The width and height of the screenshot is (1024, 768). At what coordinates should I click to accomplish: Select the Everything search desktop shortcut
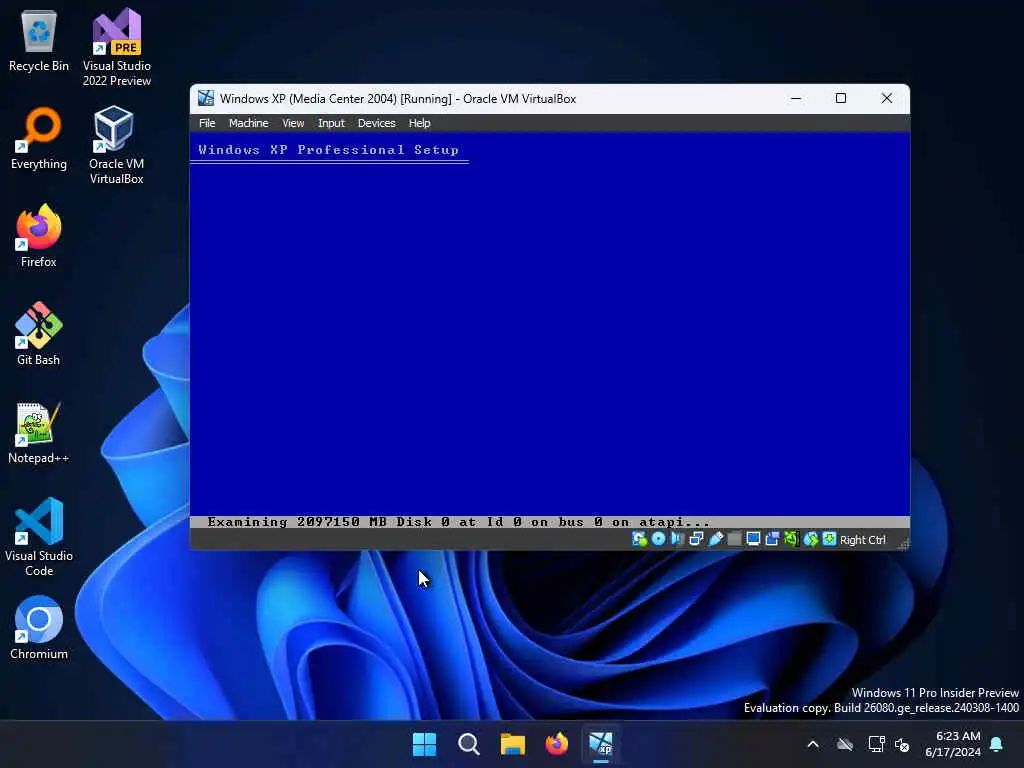[x=39, y=138]
